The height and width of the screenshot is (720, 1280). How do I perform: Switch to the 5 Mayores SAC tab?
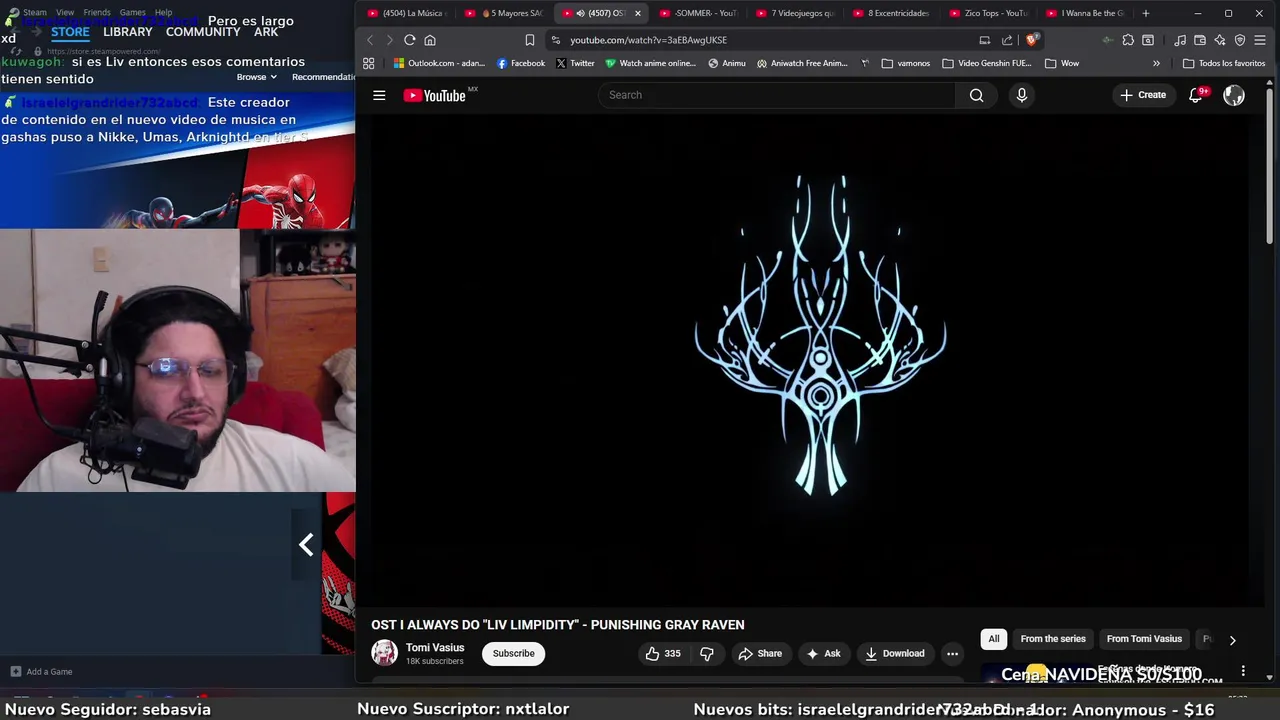pyautogui.click(x=504, y=13)
